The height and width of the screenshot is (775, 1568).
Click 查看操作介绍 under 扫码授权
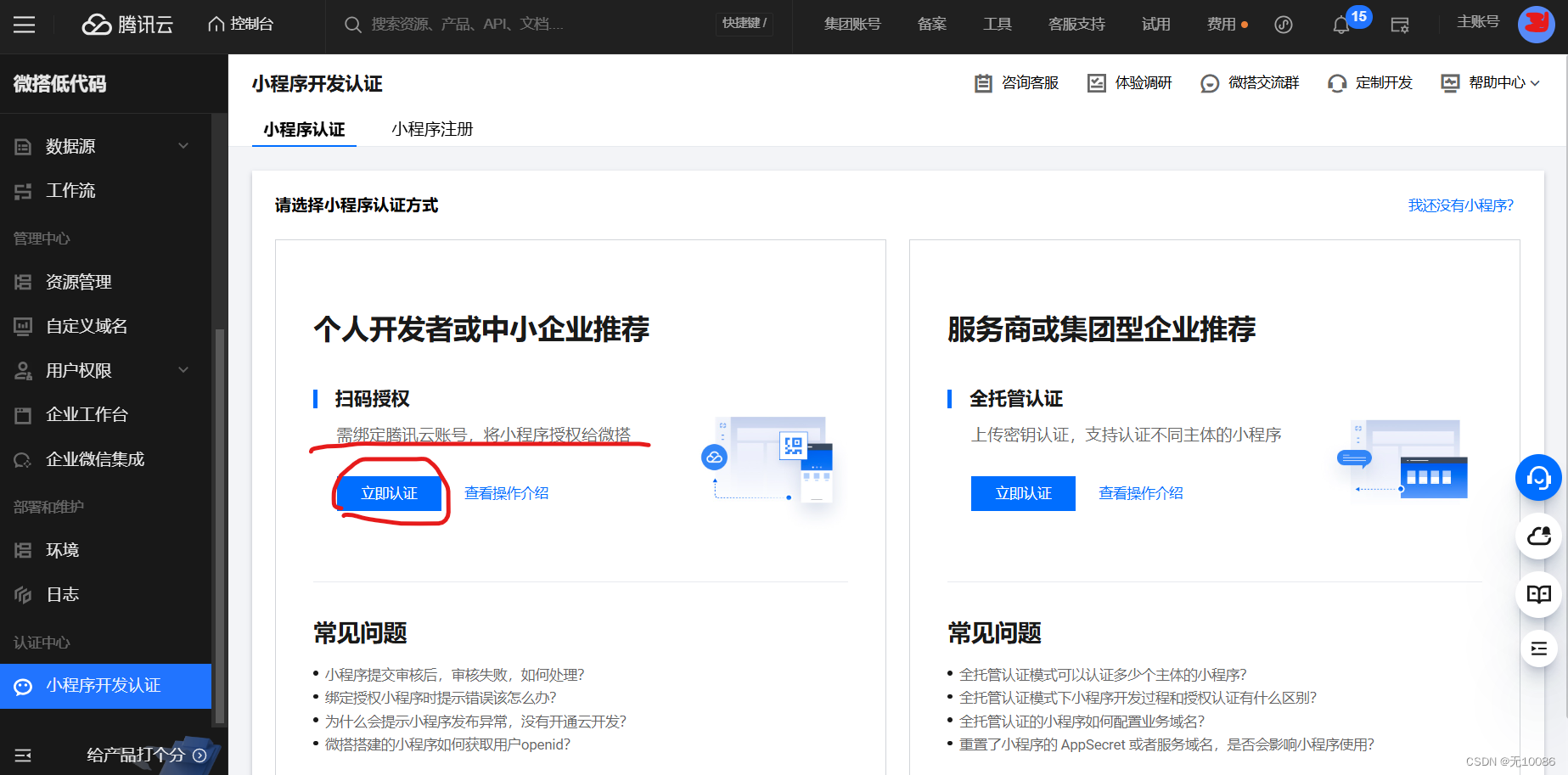click(507, 493)
